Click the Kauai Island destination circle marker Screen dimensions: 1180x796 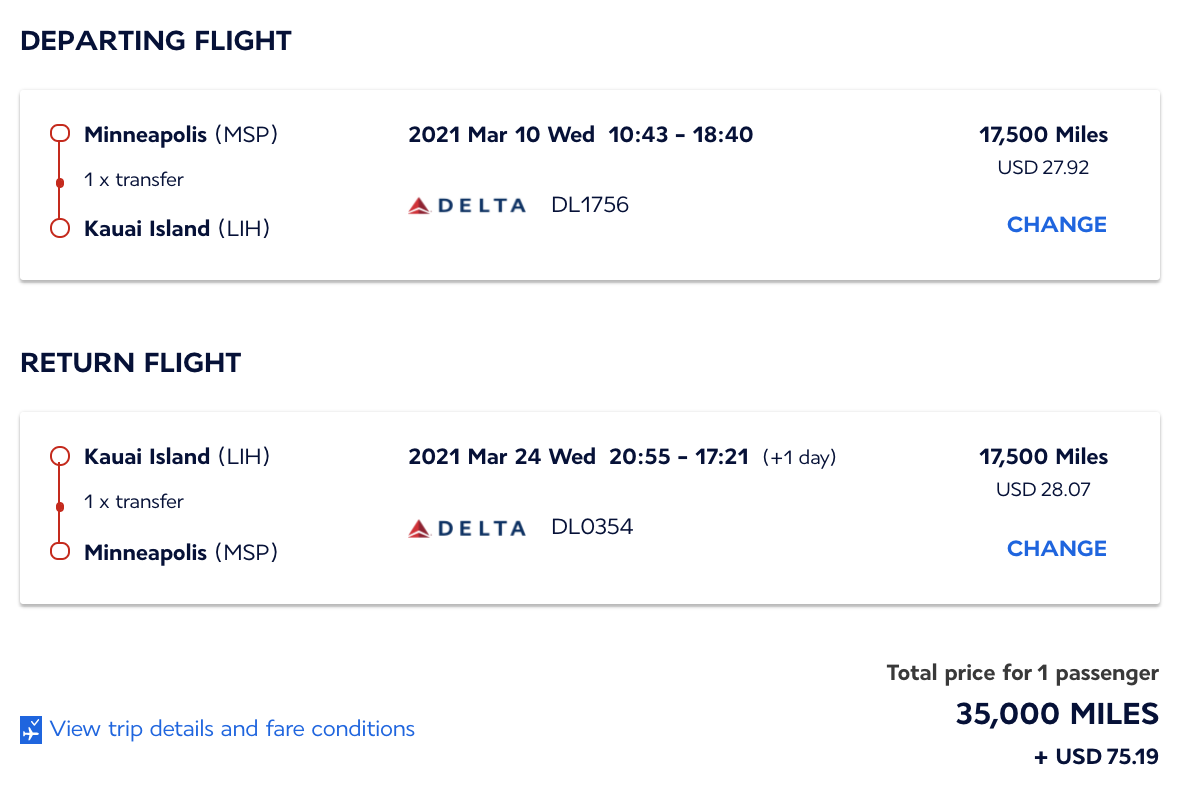(x=59, y=228)
